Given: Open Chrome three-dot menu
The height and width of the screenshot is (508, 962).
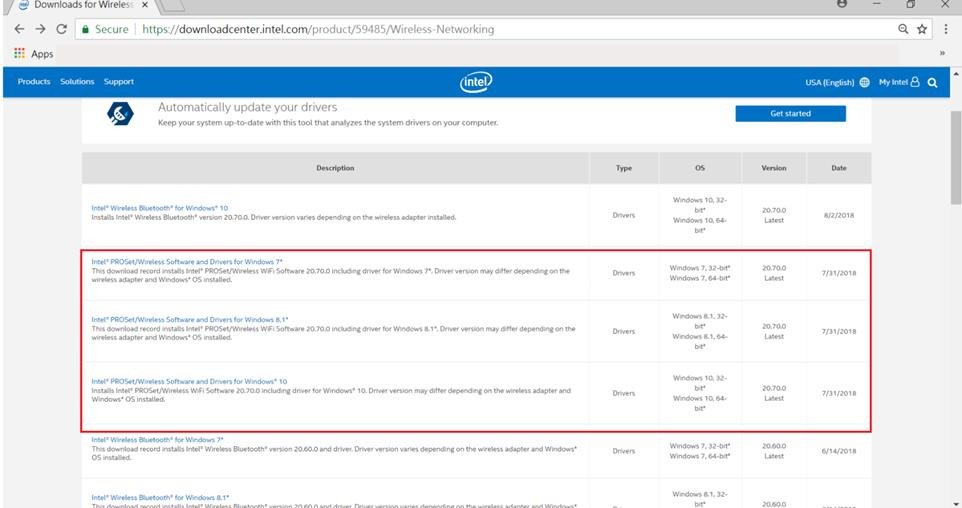Looking at the screenshot, I should [946, 29].
